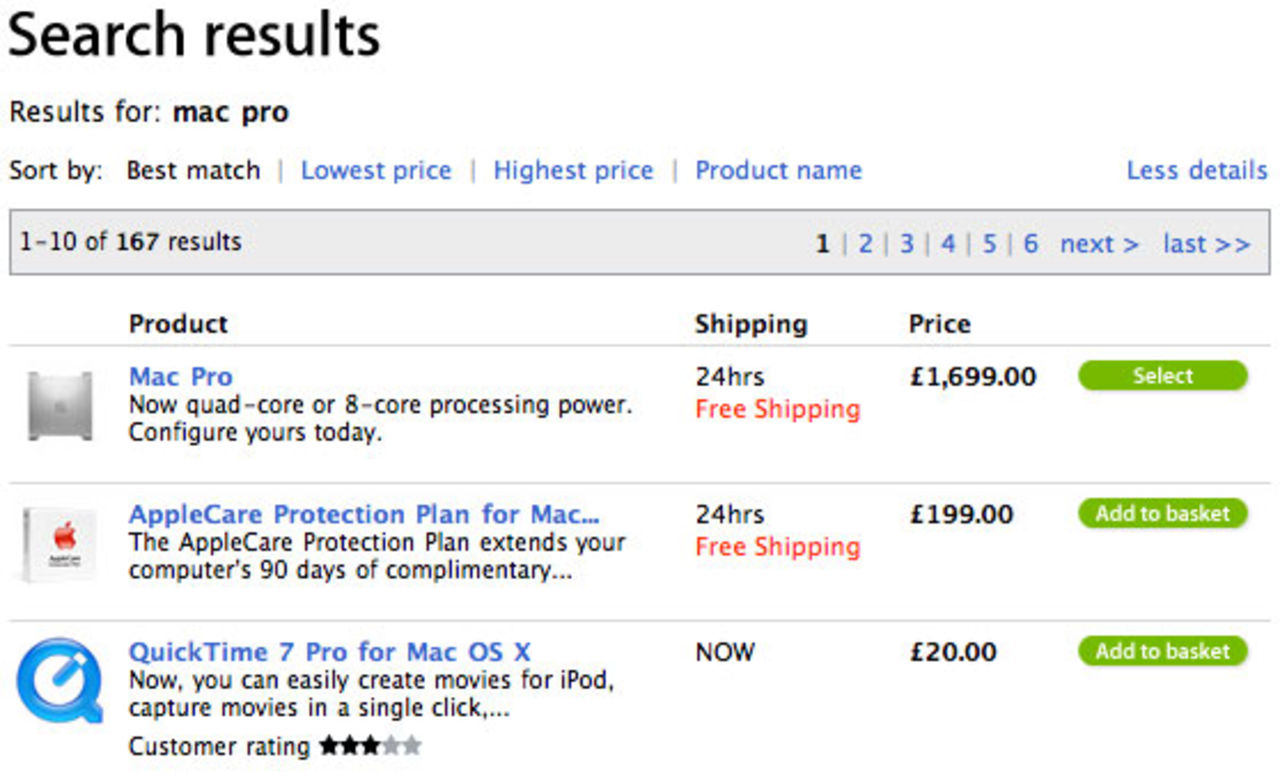Image resolution: width=1280 pixels, height=778 pixels.
Task: Click the AppleCare box product image
Action: 60,545
